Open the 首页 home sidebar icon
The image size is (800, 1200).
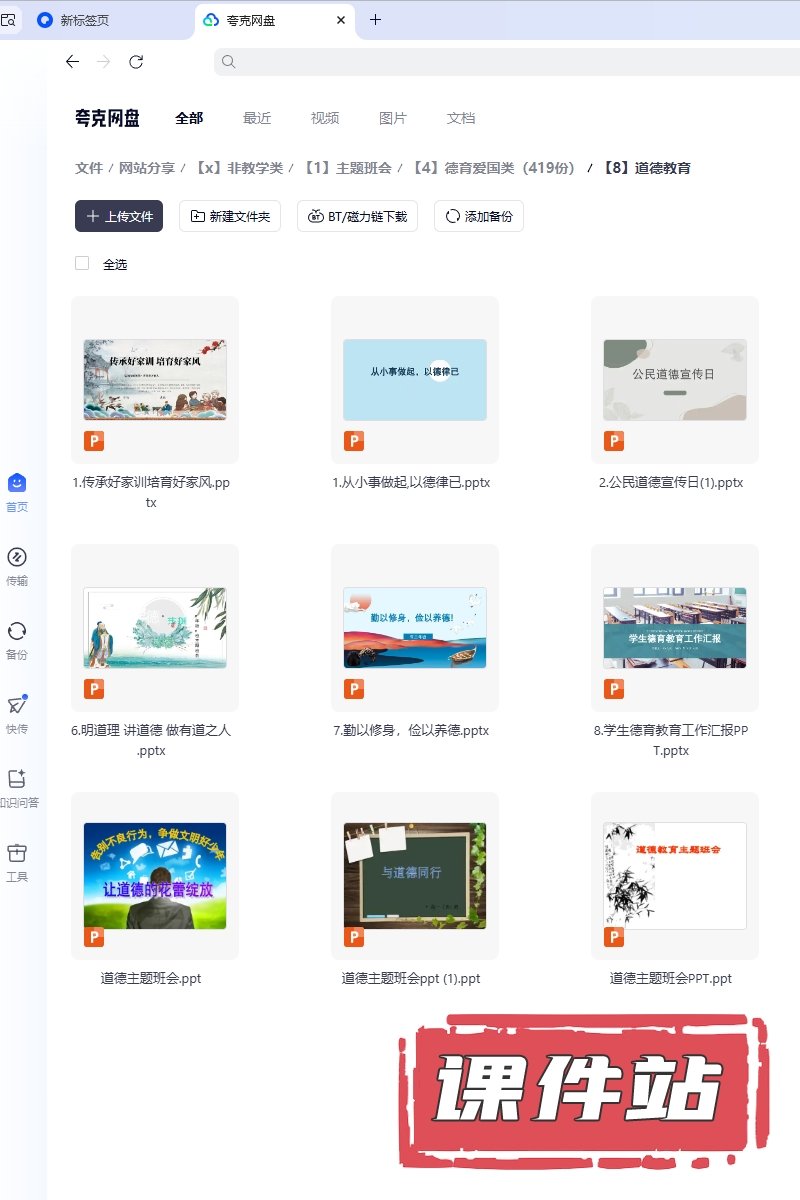tap(17, 484)
